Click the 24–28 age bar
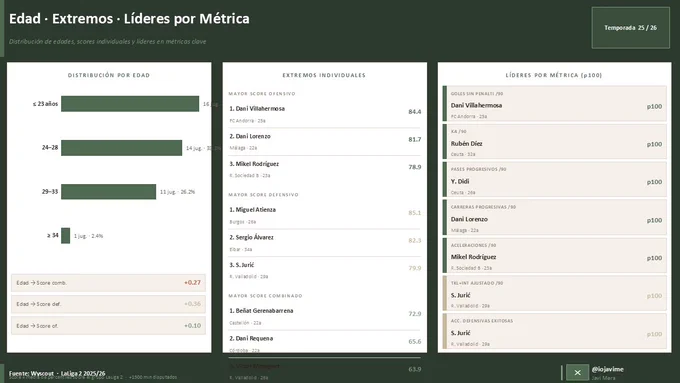Viewport: 680px width, 383px height. pos(121,147)
